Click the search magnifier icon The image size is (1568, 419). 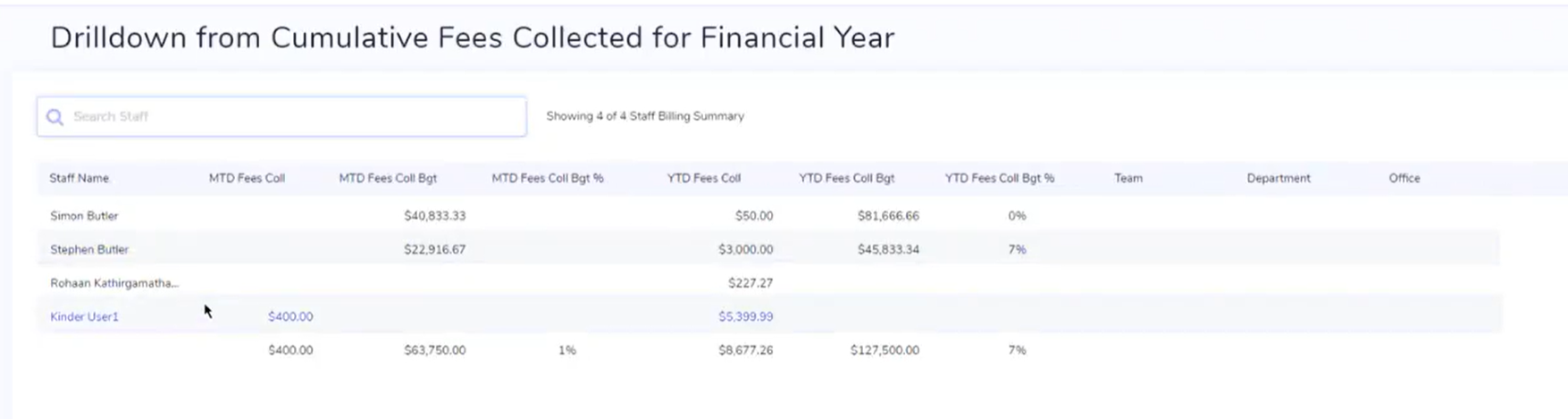(55, 117)
